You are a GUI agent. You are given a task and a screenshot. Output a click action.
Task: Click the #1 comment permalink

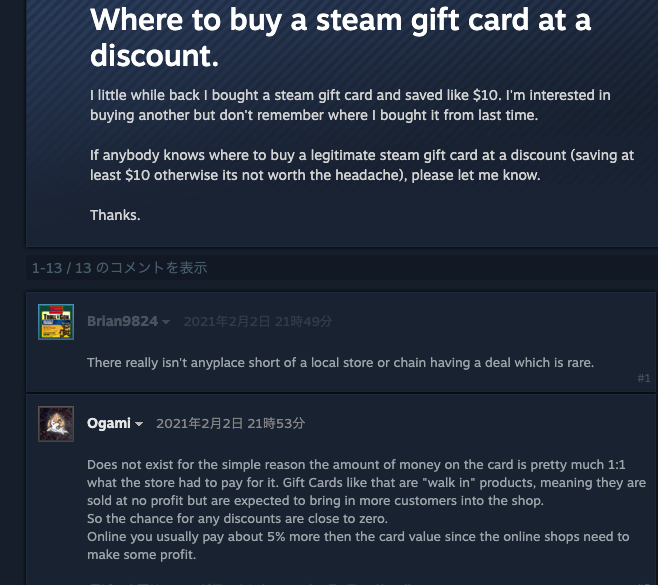(644, 379)
